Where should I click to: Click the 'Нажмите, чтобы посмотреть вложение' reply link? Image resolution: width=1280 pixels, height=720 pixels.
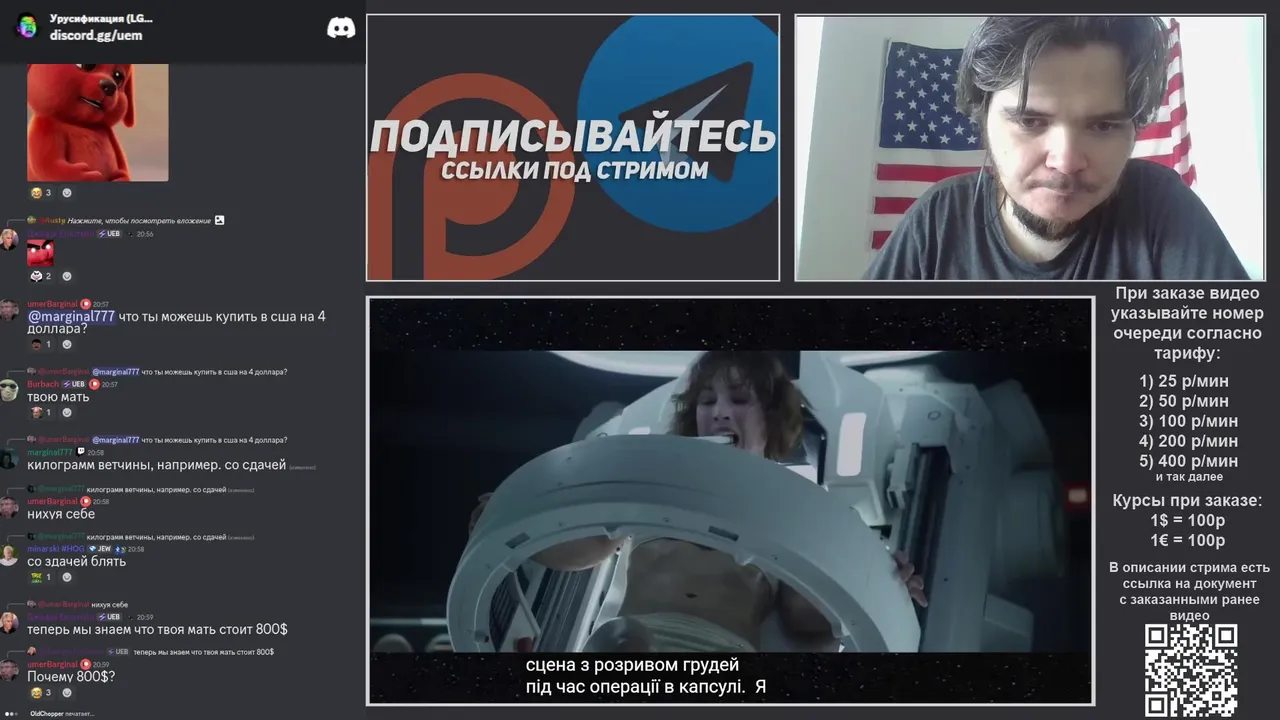[139, 220]
